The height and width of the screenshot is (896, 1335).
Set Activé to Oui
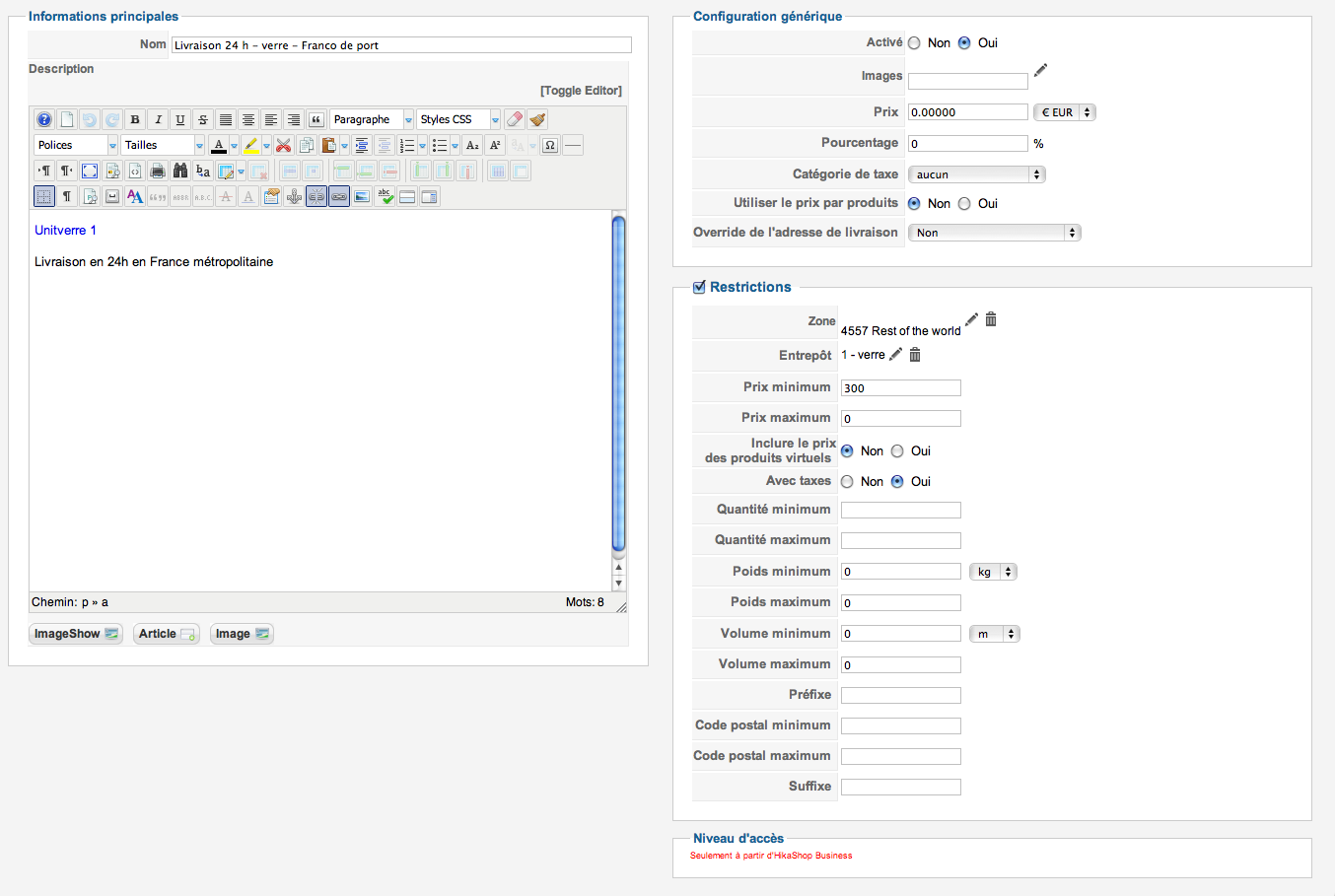click(x=964, y=43)
